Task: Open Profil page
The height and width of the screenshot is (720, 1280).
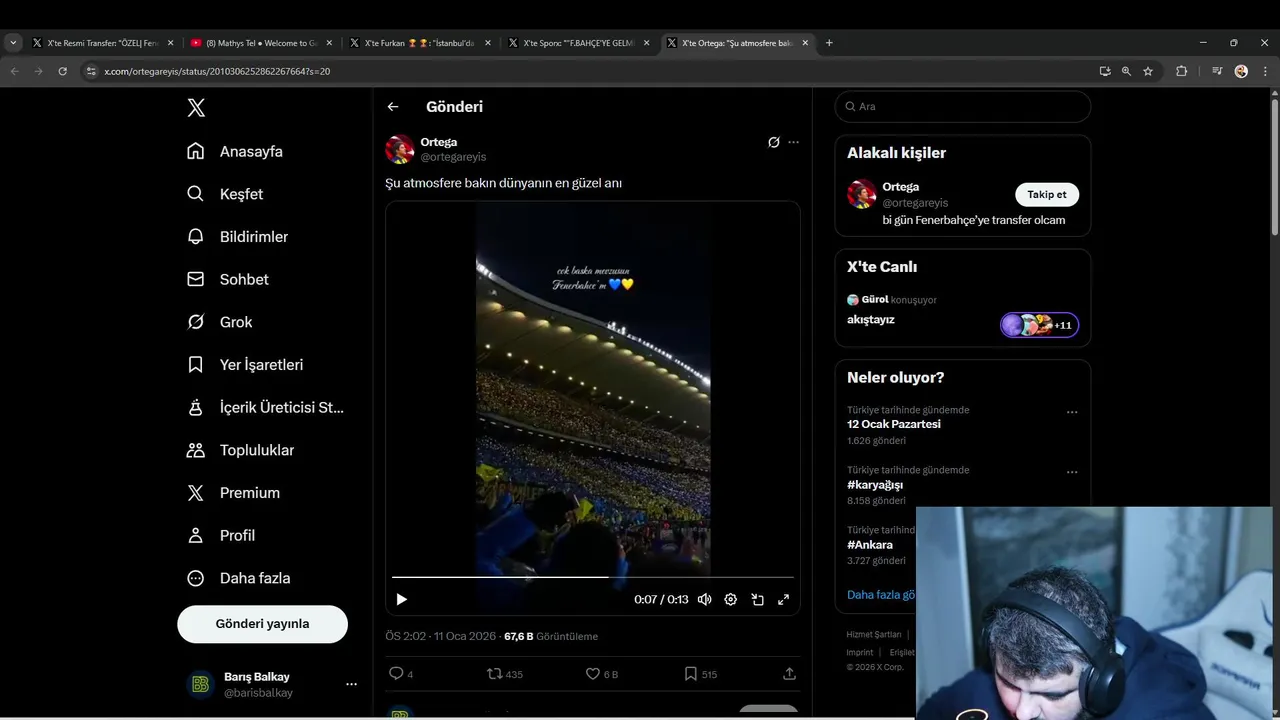Action: tap(221, 536)
